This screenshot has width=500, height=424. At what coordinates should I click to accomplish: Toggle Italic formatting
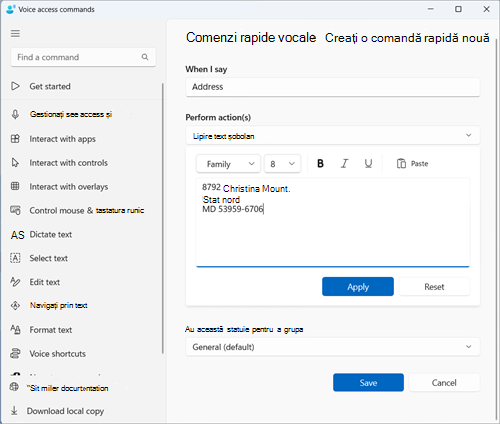point(344,163)
